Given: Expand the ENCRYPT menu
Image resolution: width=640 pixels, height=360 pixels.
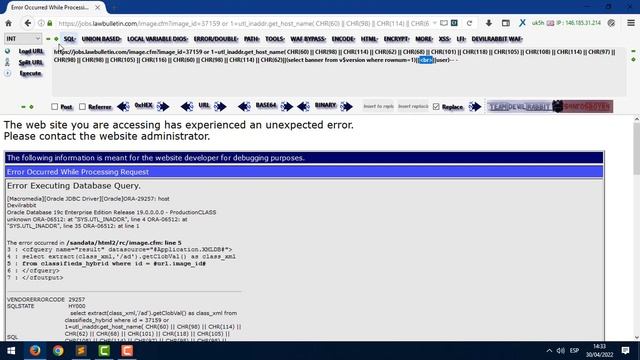Looking at the screenshot, I should tap(396, 39).
